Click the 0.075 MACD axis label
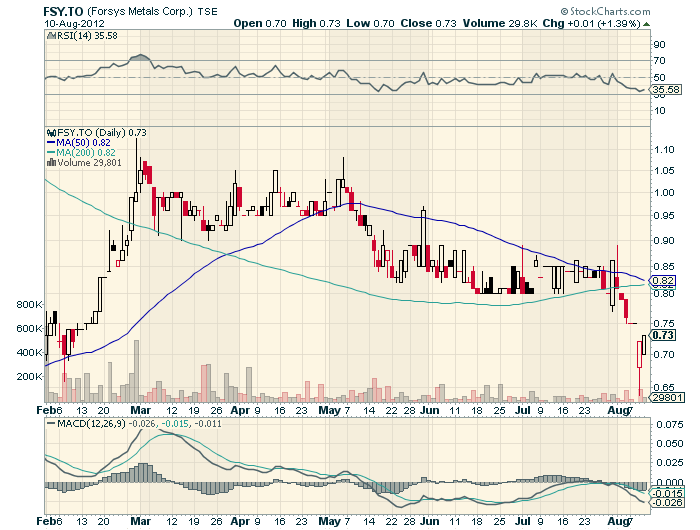The width and height of the screenshot is (700, 530). coord(670,425)
